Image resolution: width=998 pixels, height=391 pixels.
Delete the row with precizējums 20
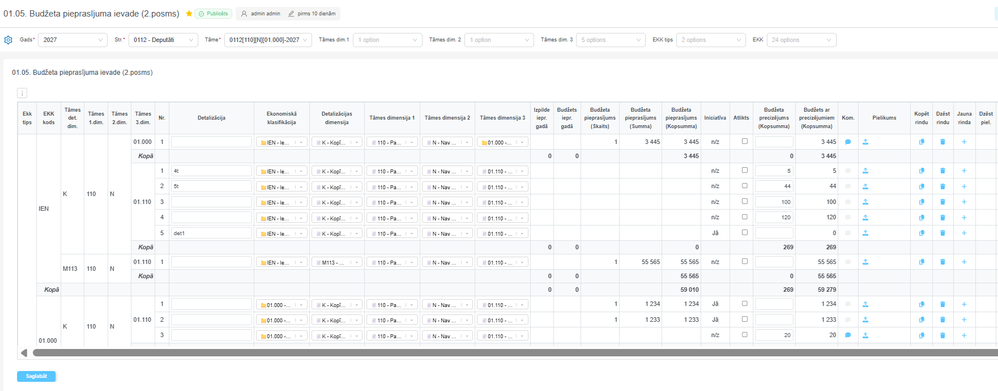coord(943,335)
